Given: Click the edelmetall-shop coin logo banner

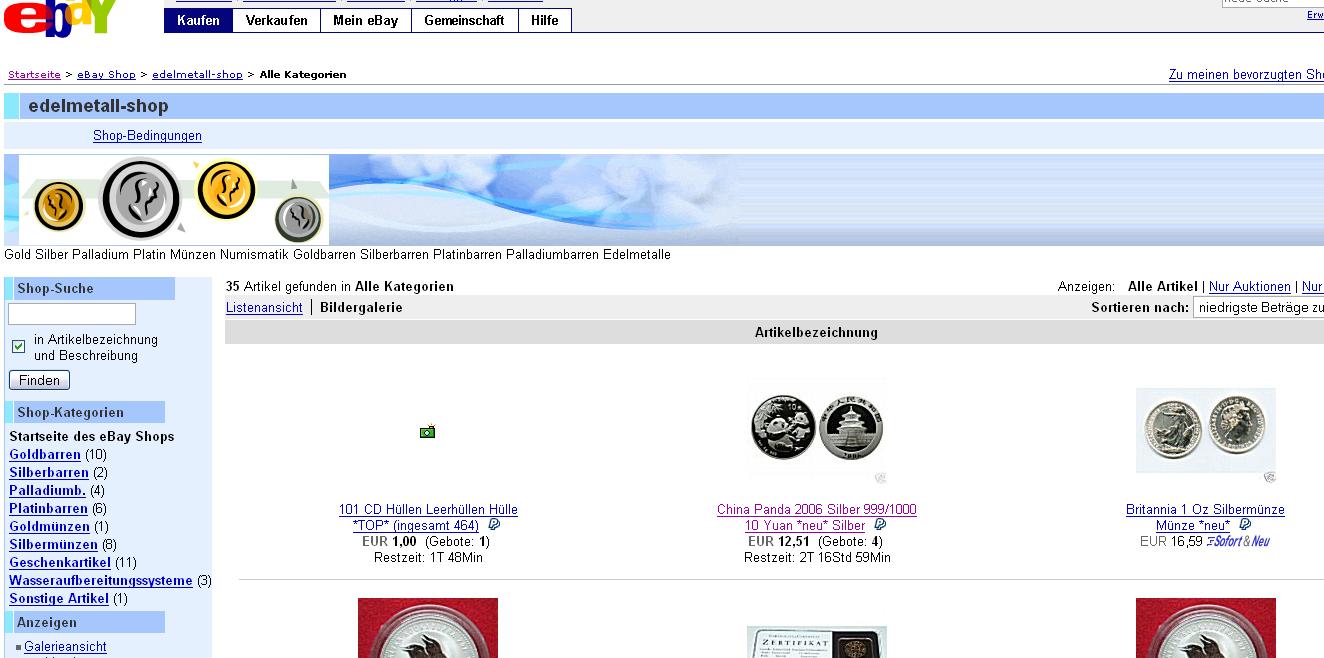Looking at the screenshot, I should pyautogui.click(x=175, y=200).
